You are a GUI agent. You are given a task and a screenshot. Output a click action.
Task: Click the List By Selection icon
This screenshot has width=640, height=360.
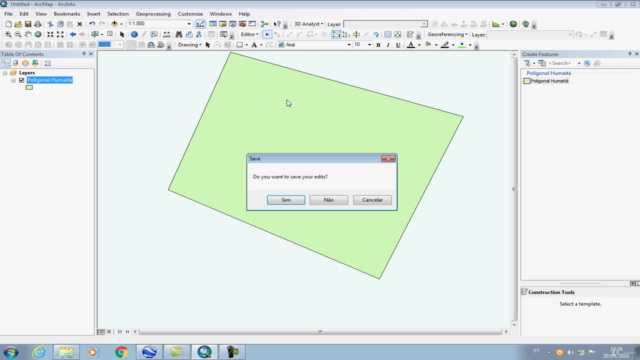click(x=35, y=63)
